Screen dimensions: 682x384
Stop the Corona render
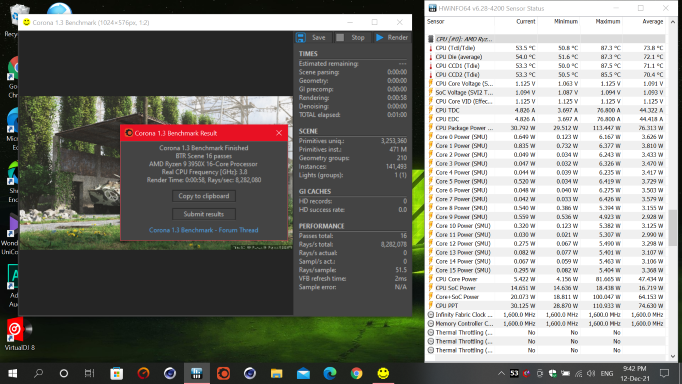pos(351,37)
